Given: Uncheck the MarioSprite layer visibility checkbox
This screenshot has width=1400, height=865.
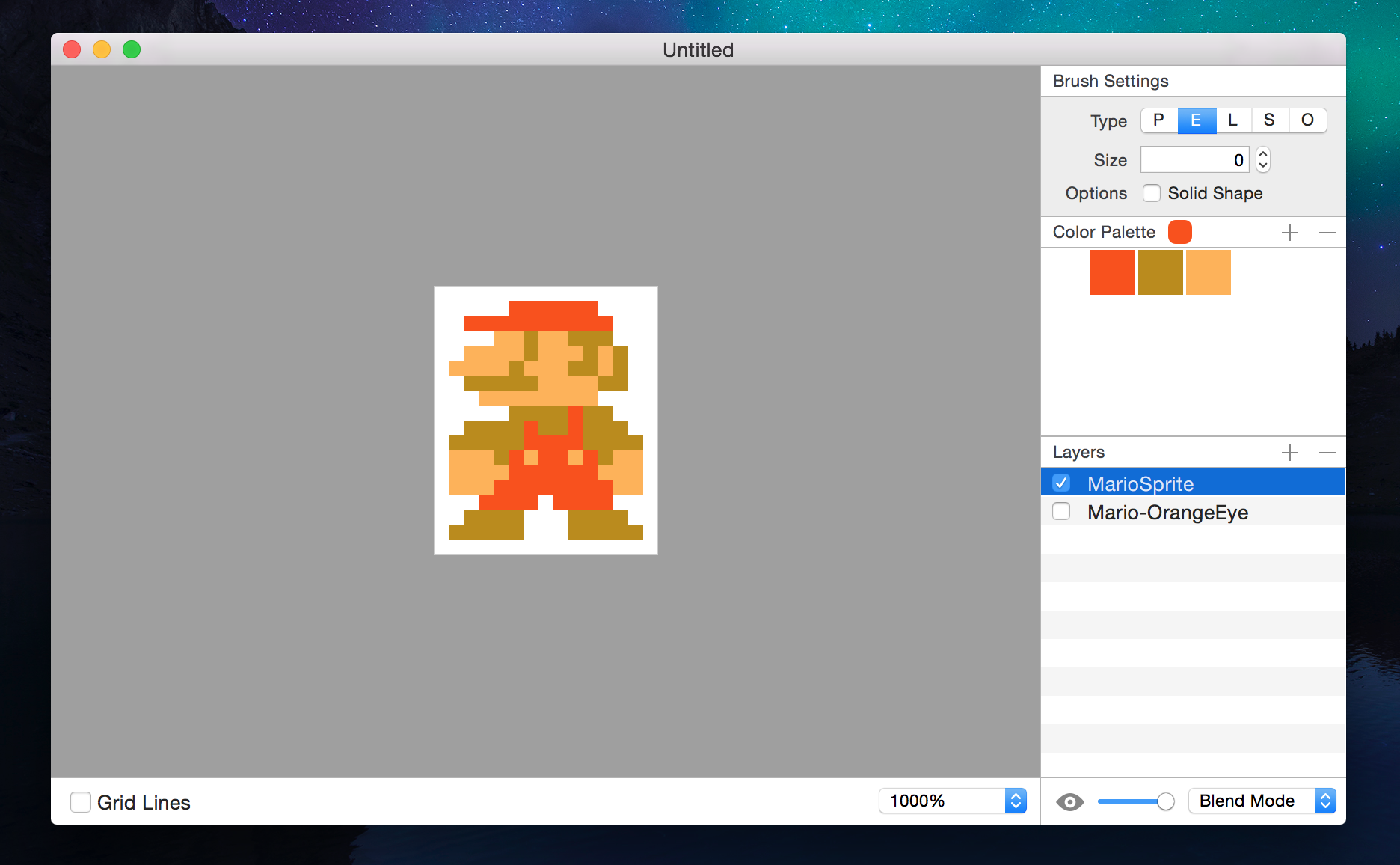Looking at the screenshot, I should [1061, 483].
